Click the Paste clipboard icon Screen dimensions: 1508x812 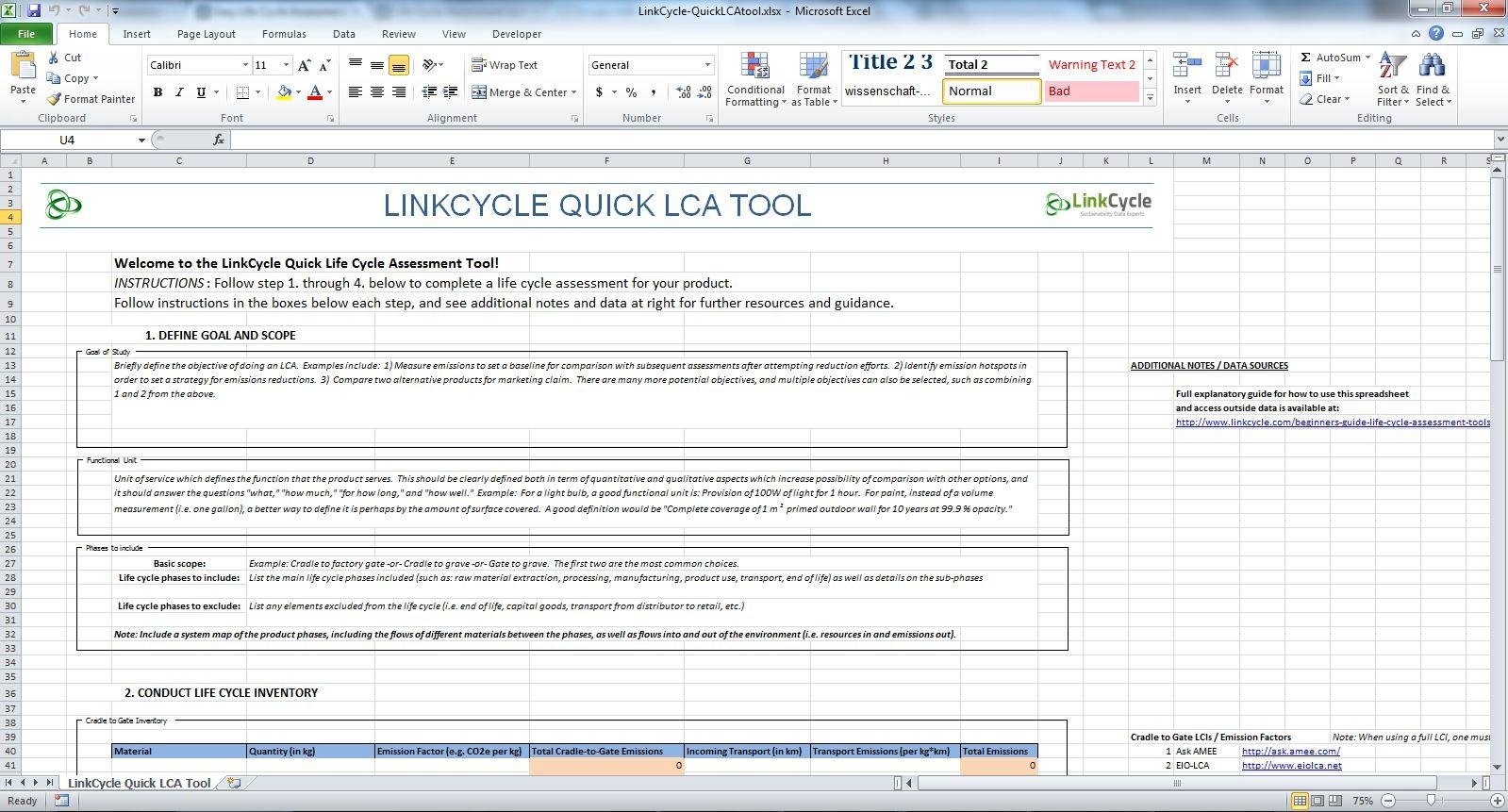(x=23, y=66)
